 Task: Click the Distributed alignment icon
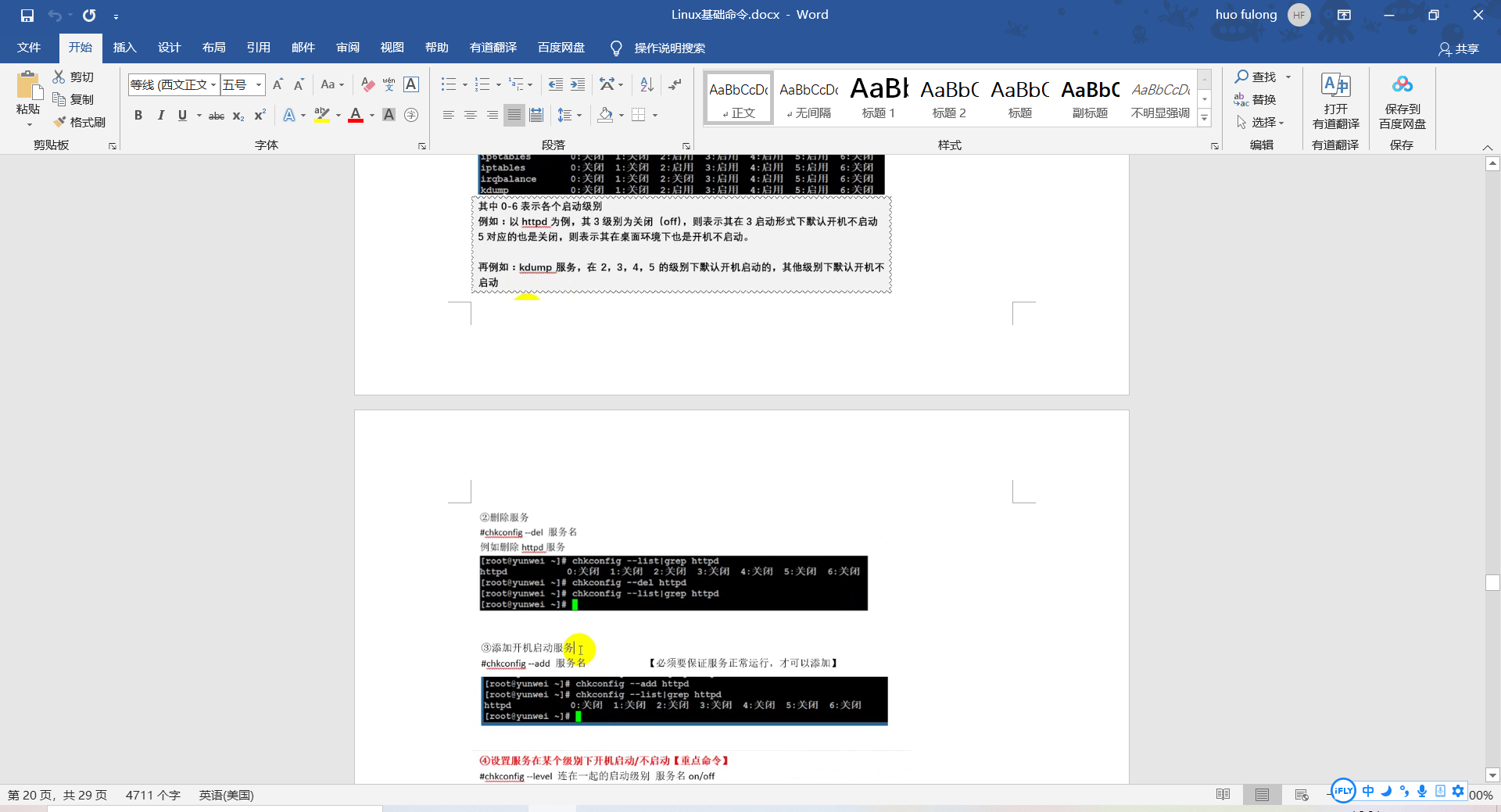(x=536, y=115)
